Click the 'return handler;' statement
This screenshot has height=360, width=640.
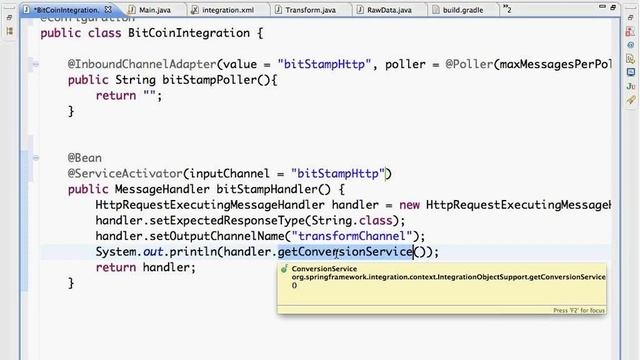point(146,267)
